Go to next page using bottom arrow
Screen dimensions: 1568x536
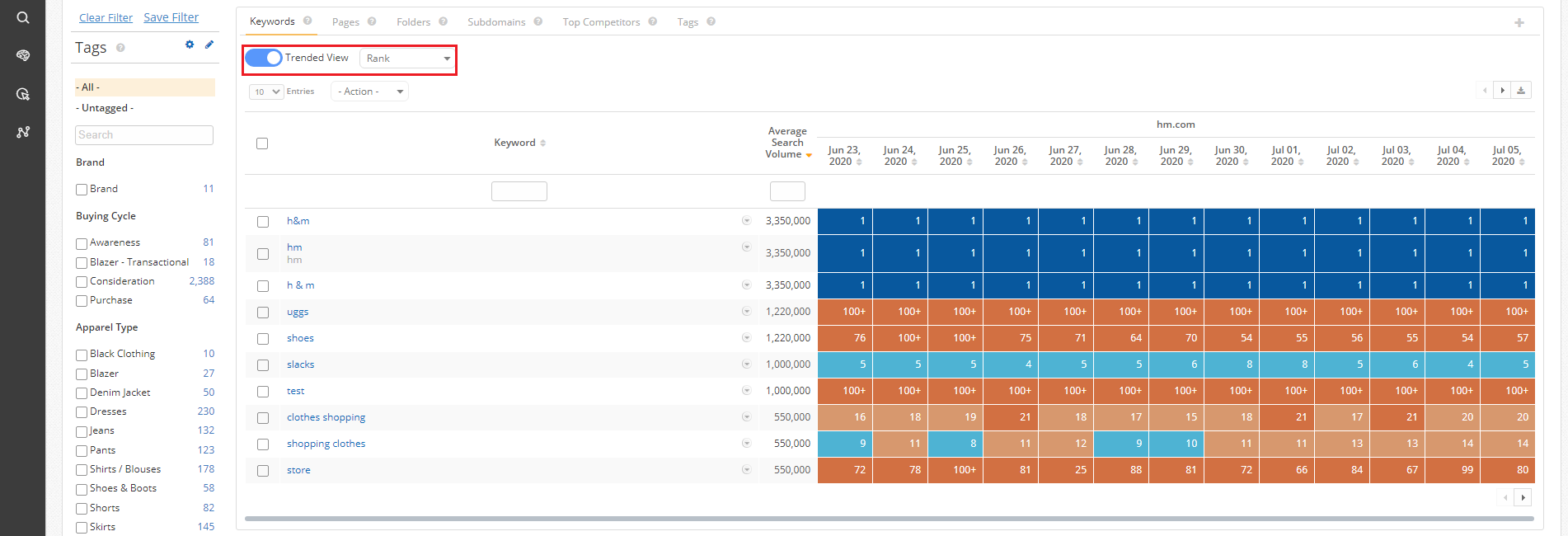point(1523,497)
